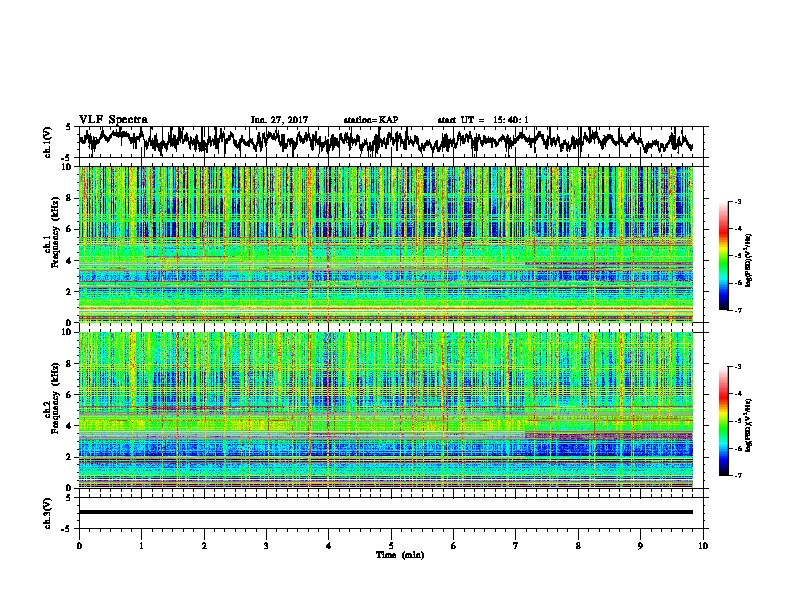Click the -5 tick on ch.3(V) axis
Viewport: 792px width, 612px height.
pyautogui.click(x=66, y=529)
